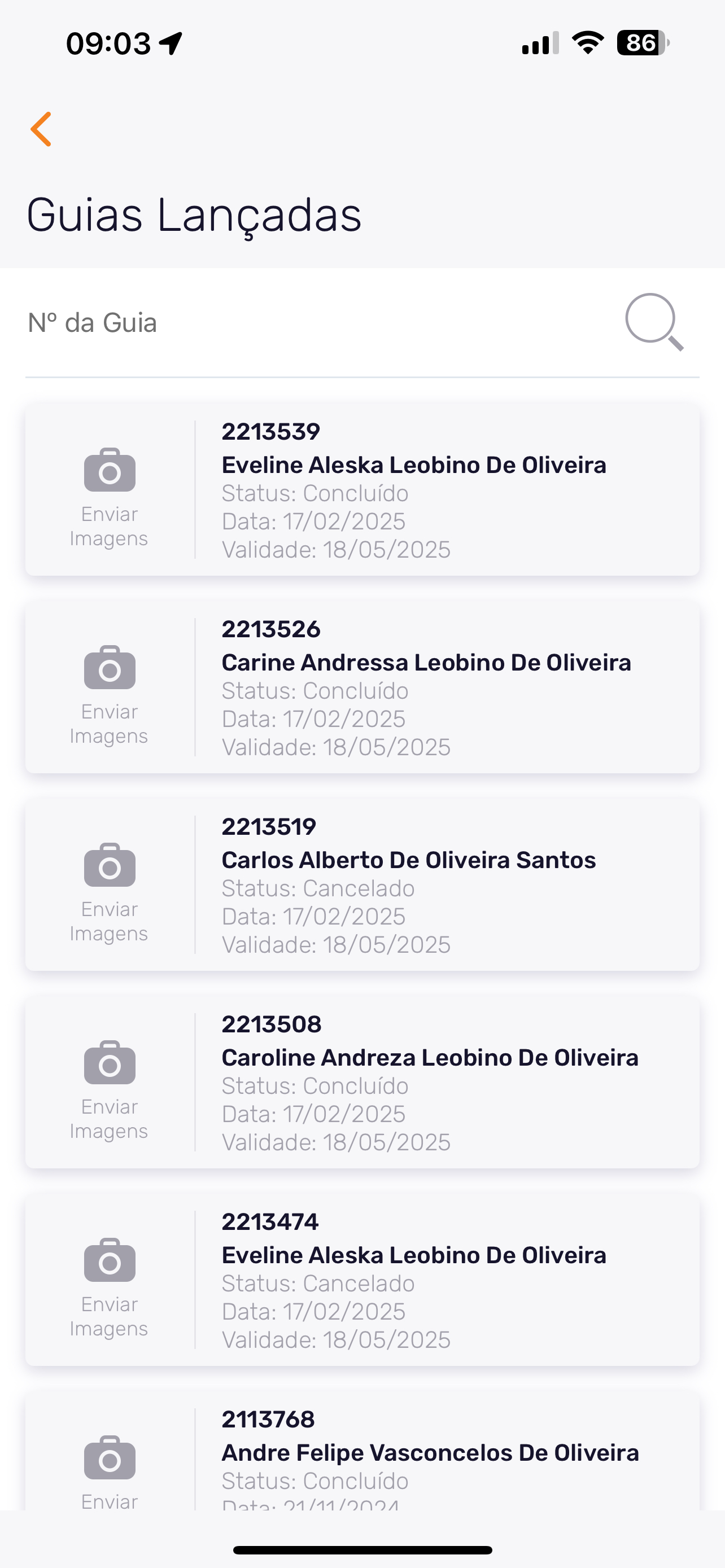Tap the battery indicator in status bar
This screenshot has height=1568, width=725.
click(x=643, y=43)
